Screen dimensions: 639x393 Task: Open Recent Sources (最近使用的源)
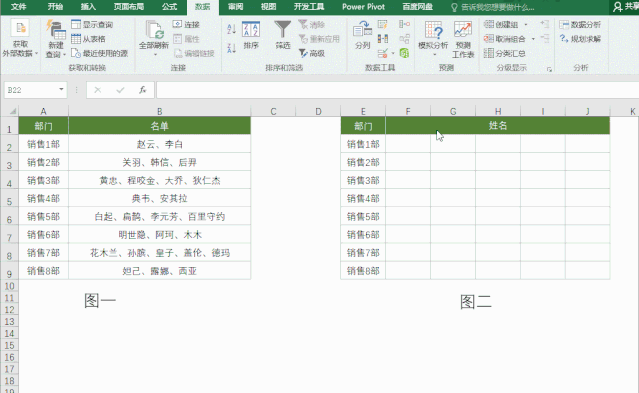tap(100, 53)
